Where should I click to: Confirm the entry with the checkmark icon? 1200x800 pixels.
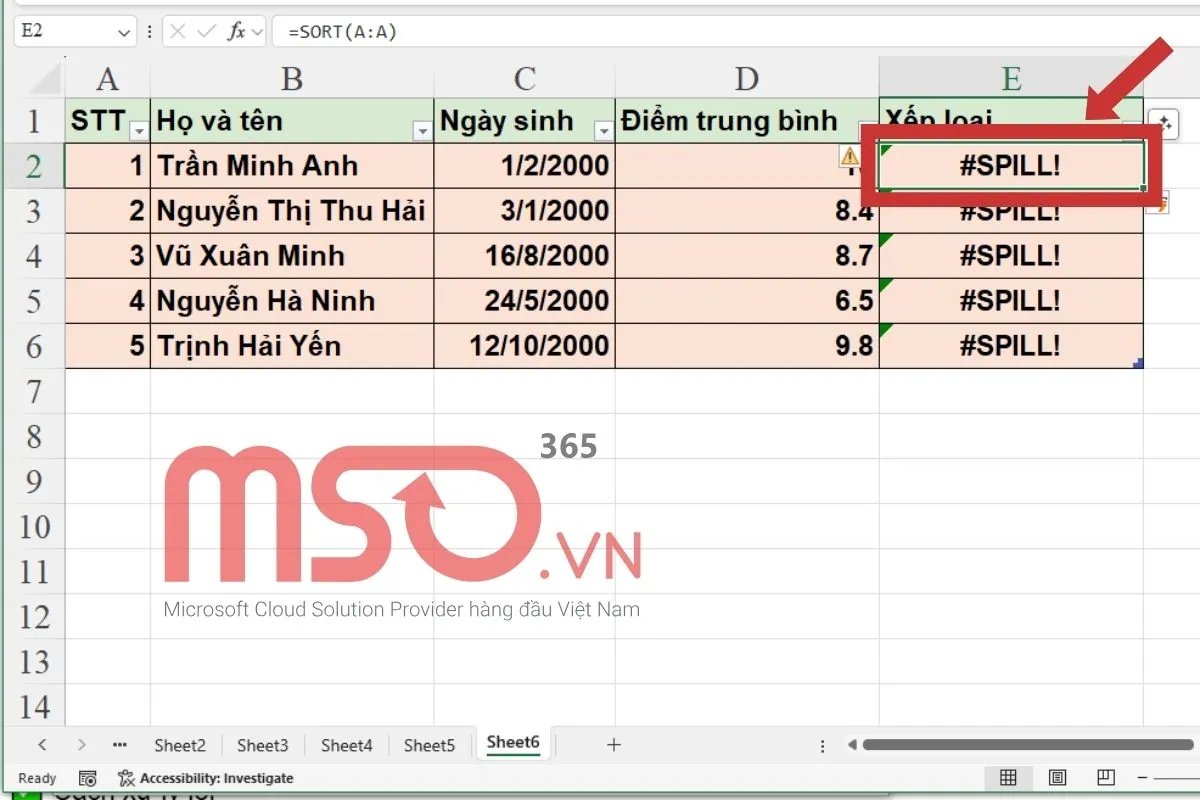(x=207, y=30)
